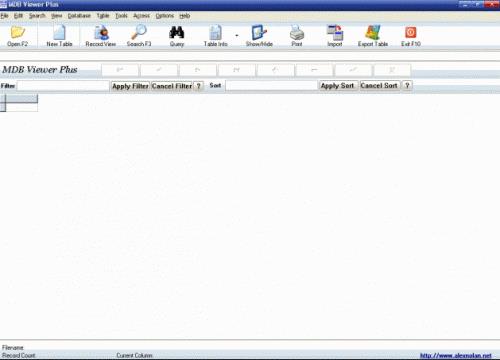Open the www.alexnolan.net link
The width and height of the screenshot is (500, 360).
coord(455,355)
